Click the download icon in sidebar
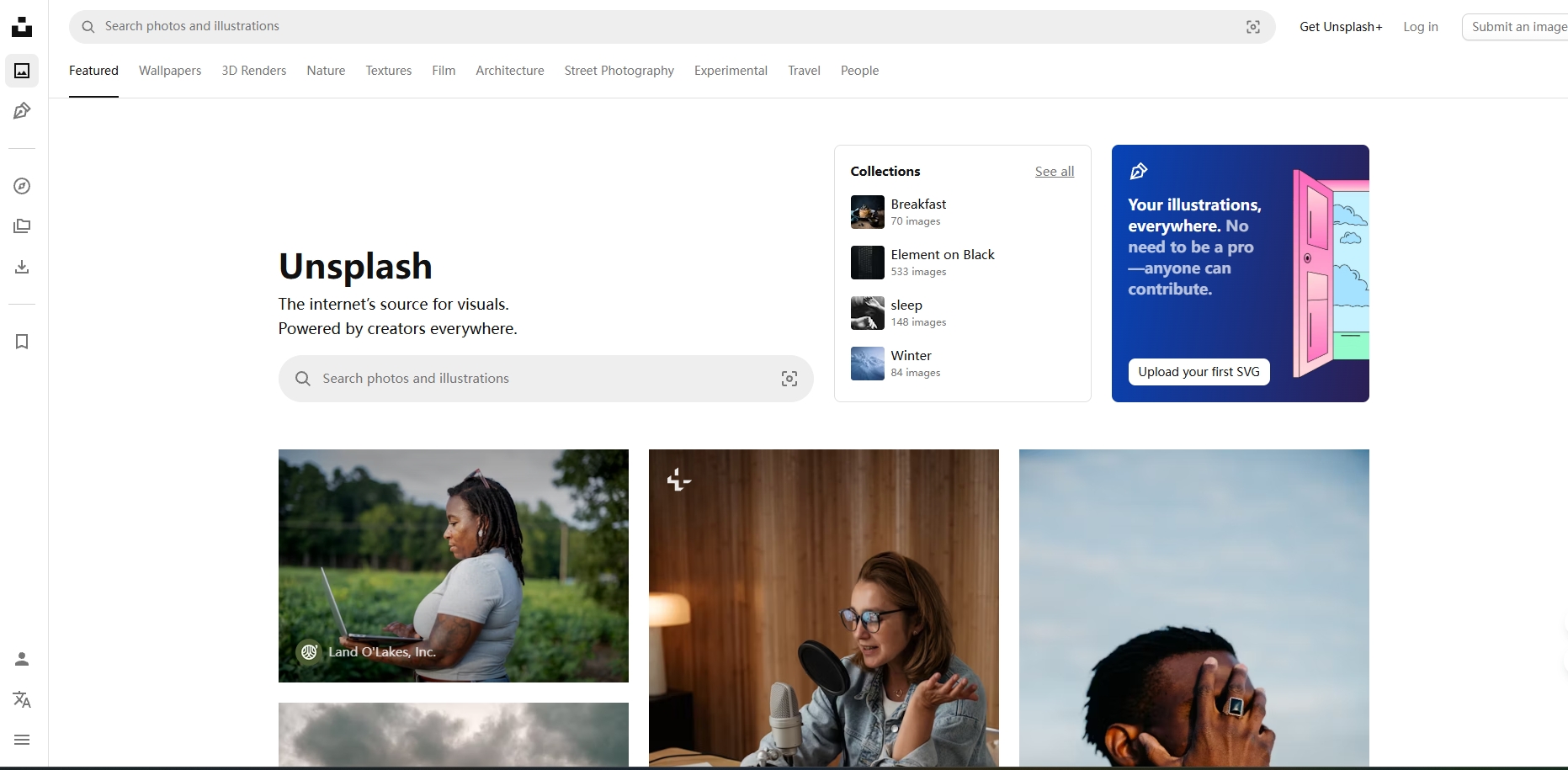 tap(22, 267)
